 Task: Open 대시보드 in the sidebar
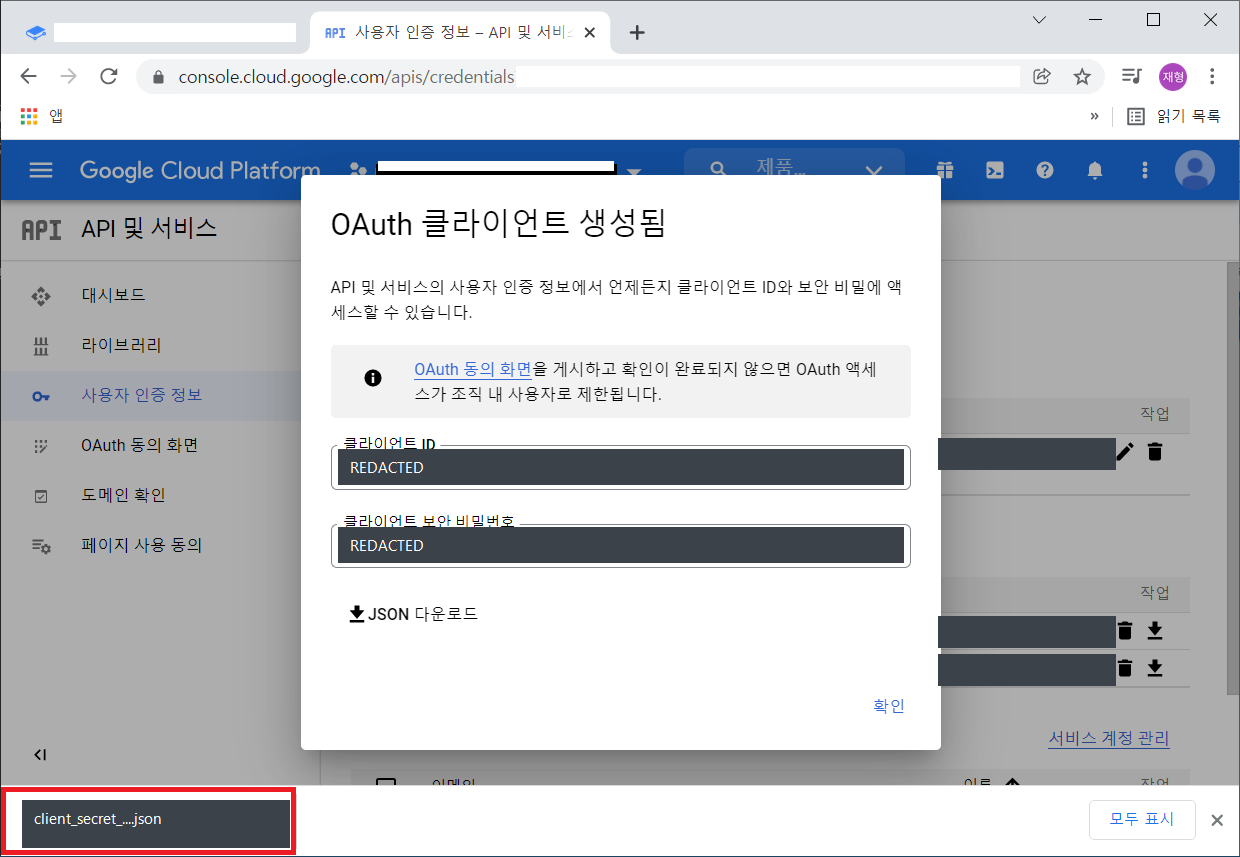pyautogui.click(x=113, y=295)
